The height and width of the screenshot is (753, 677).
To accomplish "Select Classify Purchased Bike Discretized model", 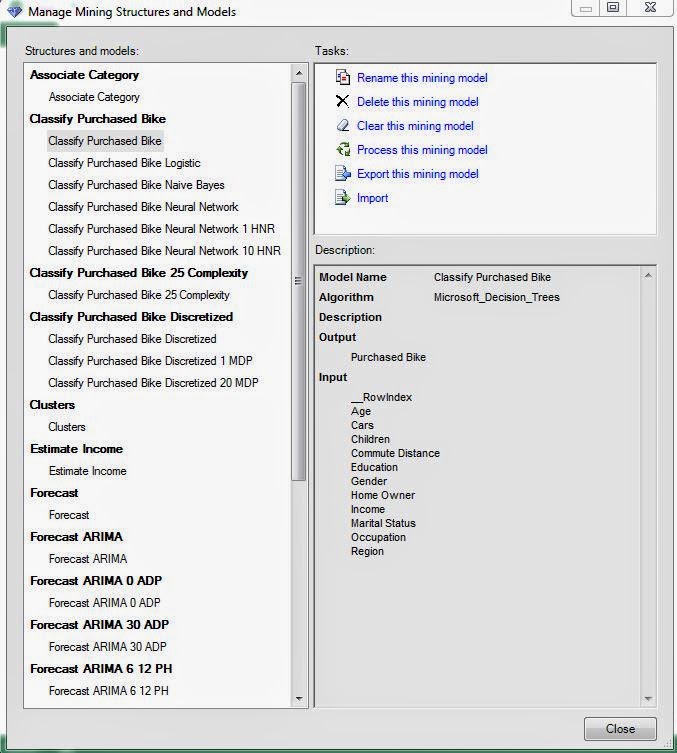I will [x=132, y=339].
